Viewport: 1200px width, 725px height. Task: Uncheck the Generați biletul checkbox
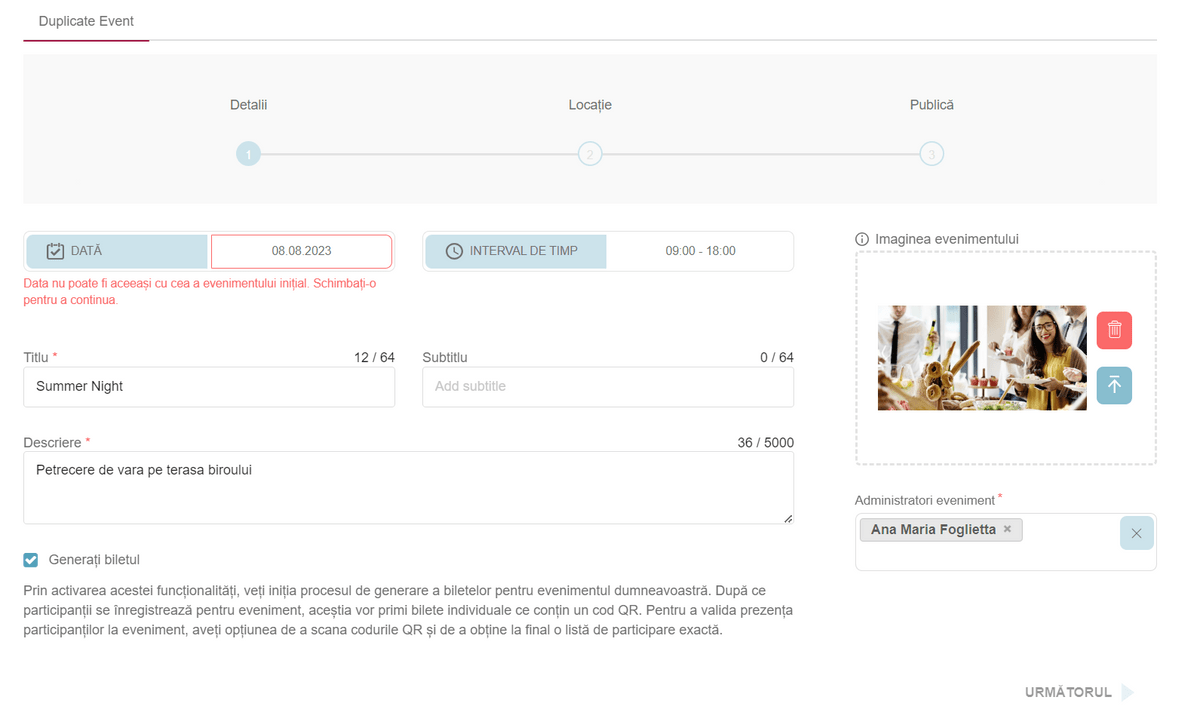pos(31,561)
